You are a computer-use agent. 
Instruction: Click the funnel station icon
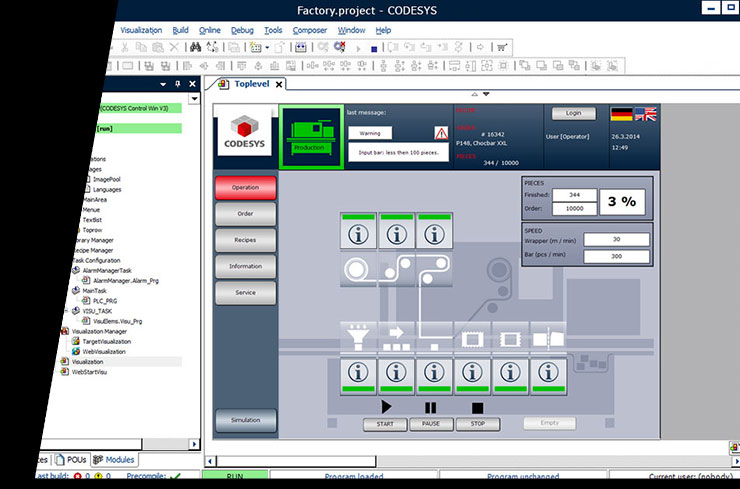[358, 337]
